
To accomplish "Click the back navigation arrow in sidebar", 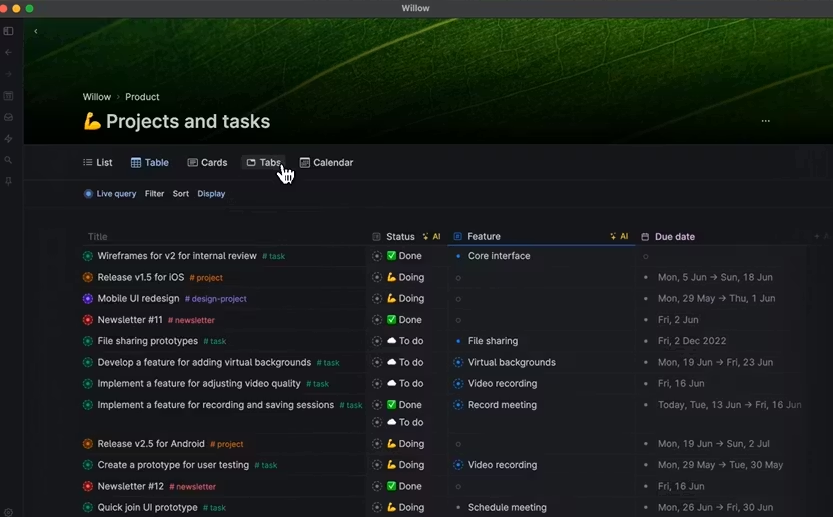I will tap(8, 52).
